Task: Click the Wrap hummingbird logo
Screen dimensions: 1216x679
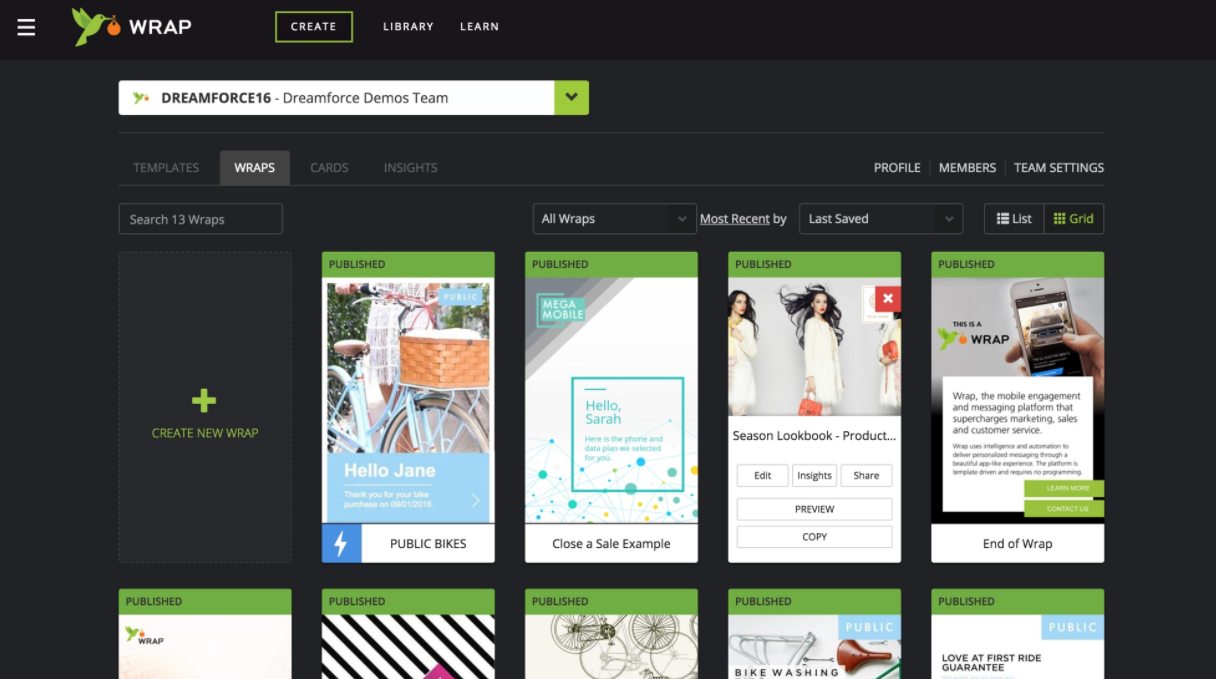Action: coord(131,27)
